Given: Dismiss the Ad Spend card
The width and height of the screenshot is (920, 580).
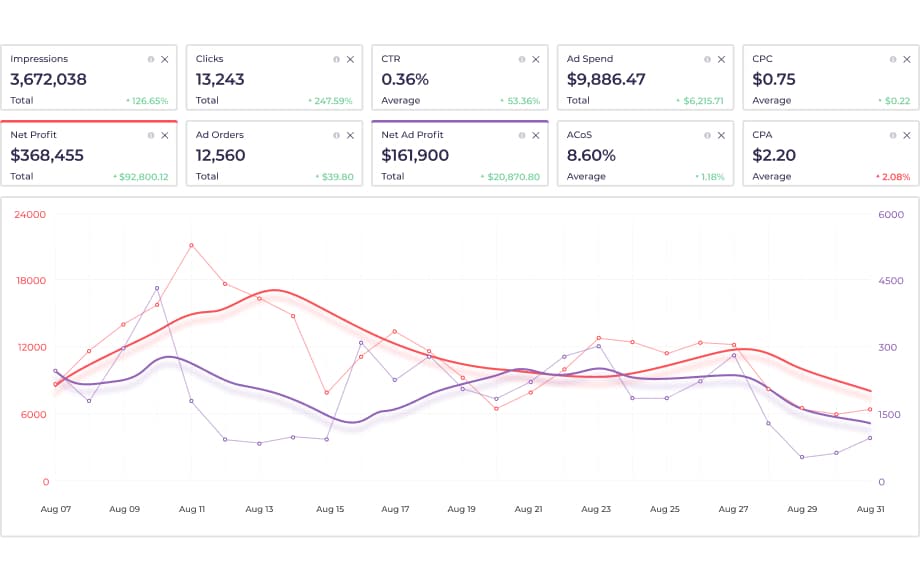Looking at the screenshot, I should click(x=721, y=60).
